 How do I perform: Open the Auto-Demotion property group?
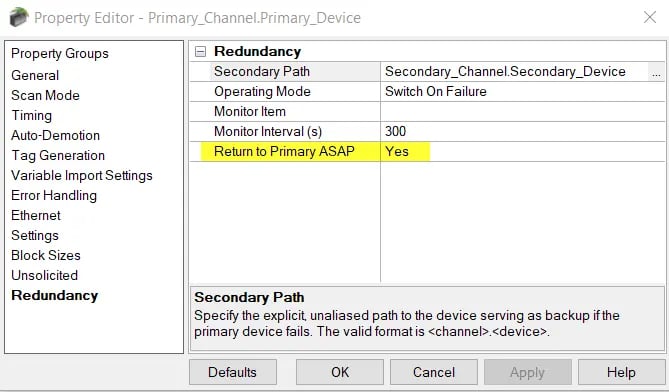[x=55, y=135]
